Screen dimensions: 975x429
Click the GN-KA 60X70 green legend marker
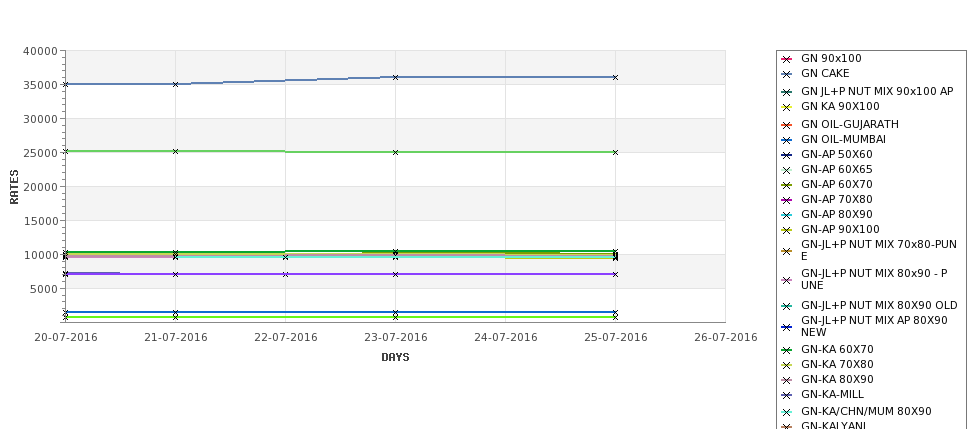[x=786, y=351]
